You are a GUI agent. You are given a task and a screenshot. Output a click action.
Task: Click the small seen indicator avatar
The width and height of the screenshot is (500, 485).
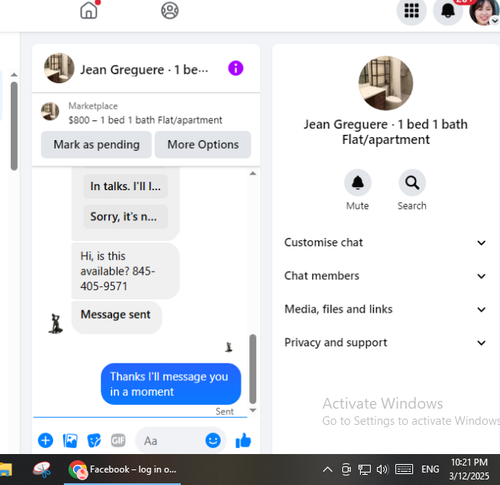229,347
